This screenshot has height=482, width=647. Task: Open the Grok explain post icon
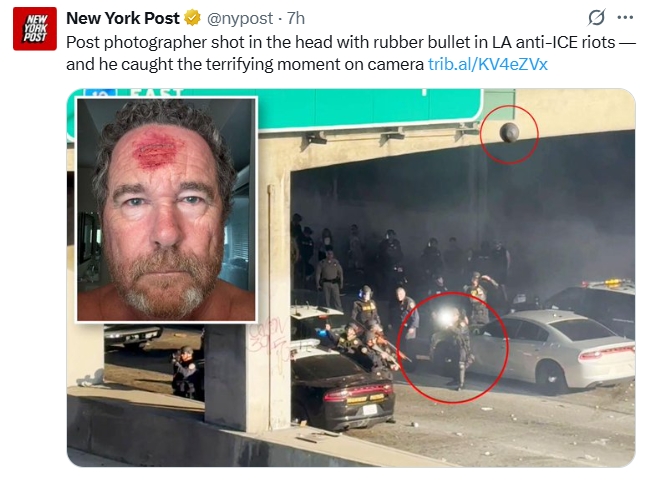[x=596, y=18]
